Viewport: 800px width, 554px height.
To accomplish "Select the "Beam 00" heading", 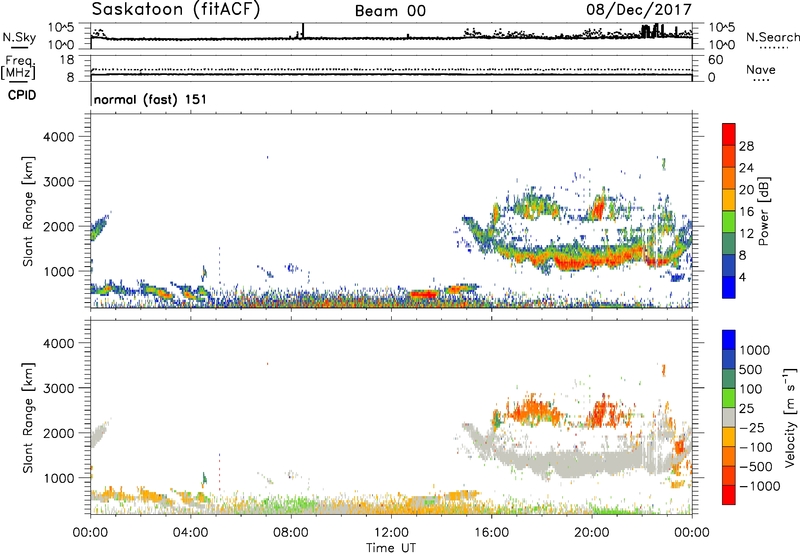I will click(390, 11).
